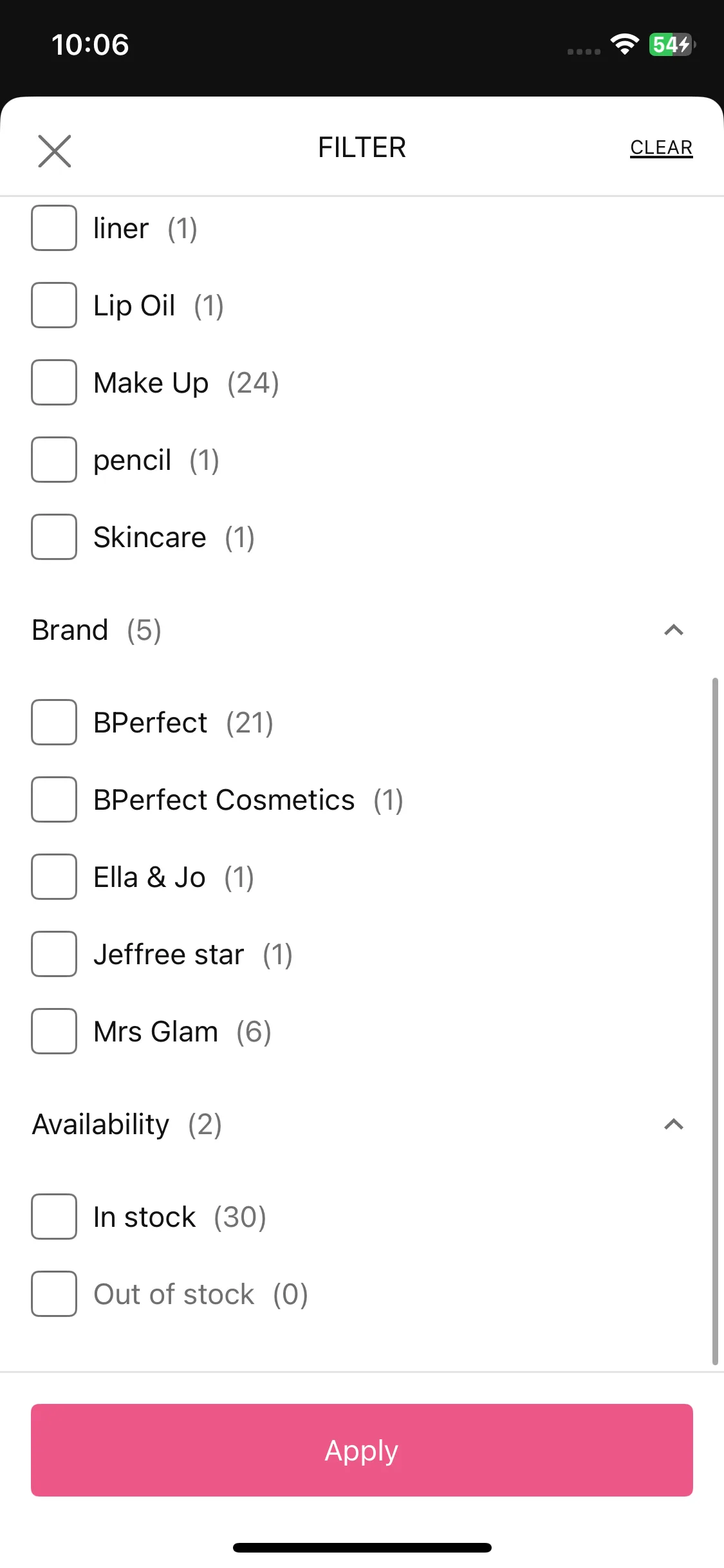Screen dimensions: 724x1568
Task: Check the BPerfect (21) brand checkbox
Action: click(x=54, y=722)
